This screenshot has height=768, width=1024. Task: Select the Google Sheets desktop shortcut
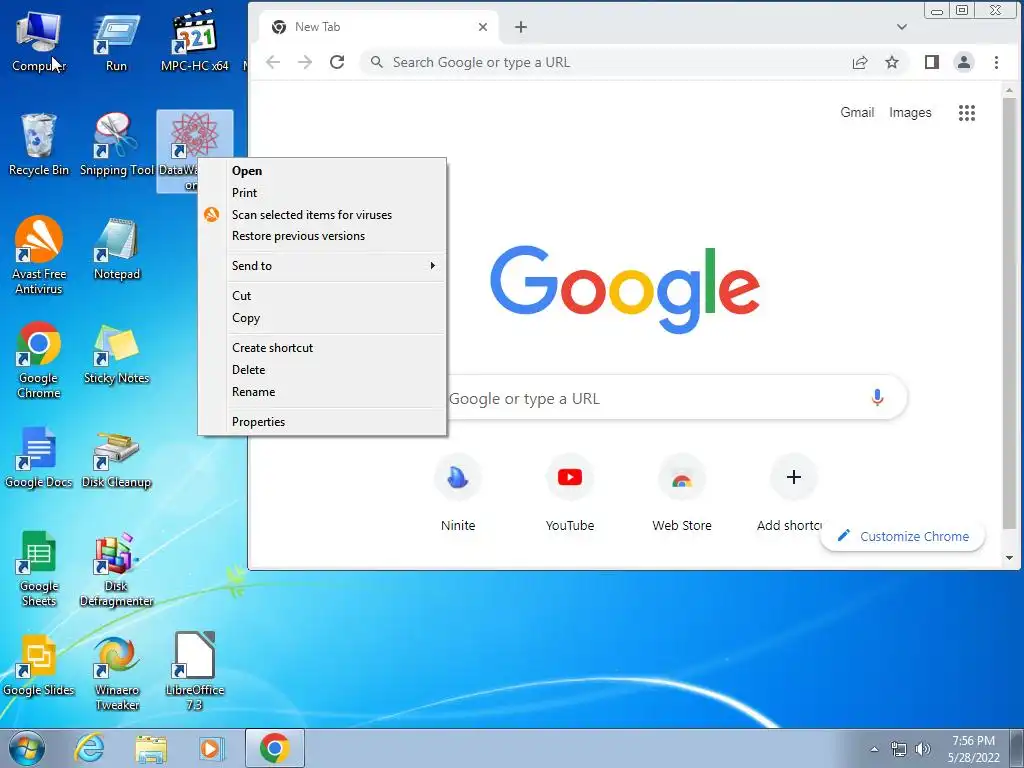click(39, 569)
